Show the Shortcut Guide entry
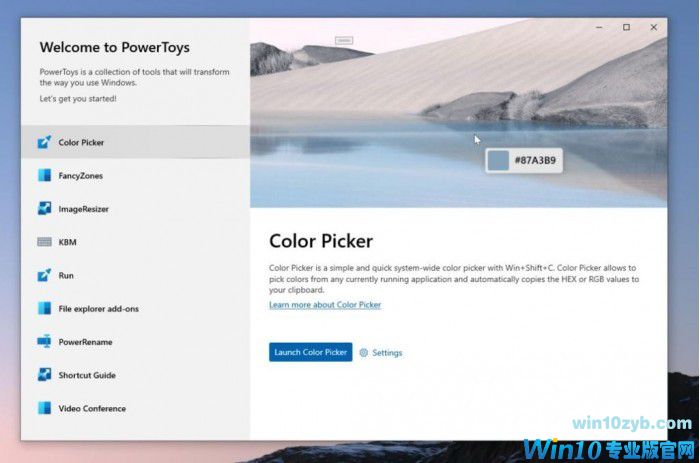The height and width of the screenshot is (463, 700). pyautogui.click(x=135, y=375)
